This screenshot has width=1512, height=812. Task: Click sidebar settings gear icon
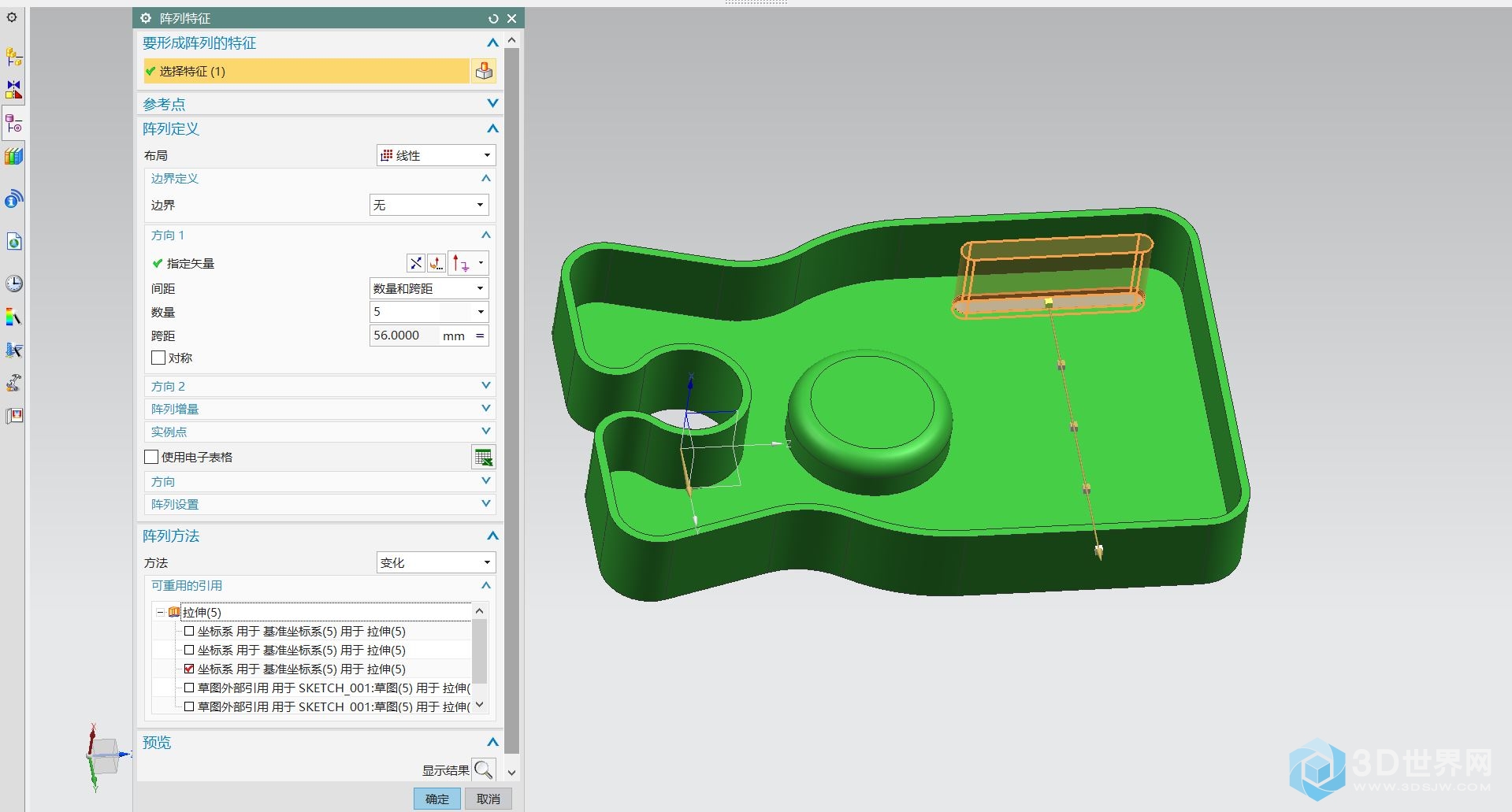[x=13, y=17]
